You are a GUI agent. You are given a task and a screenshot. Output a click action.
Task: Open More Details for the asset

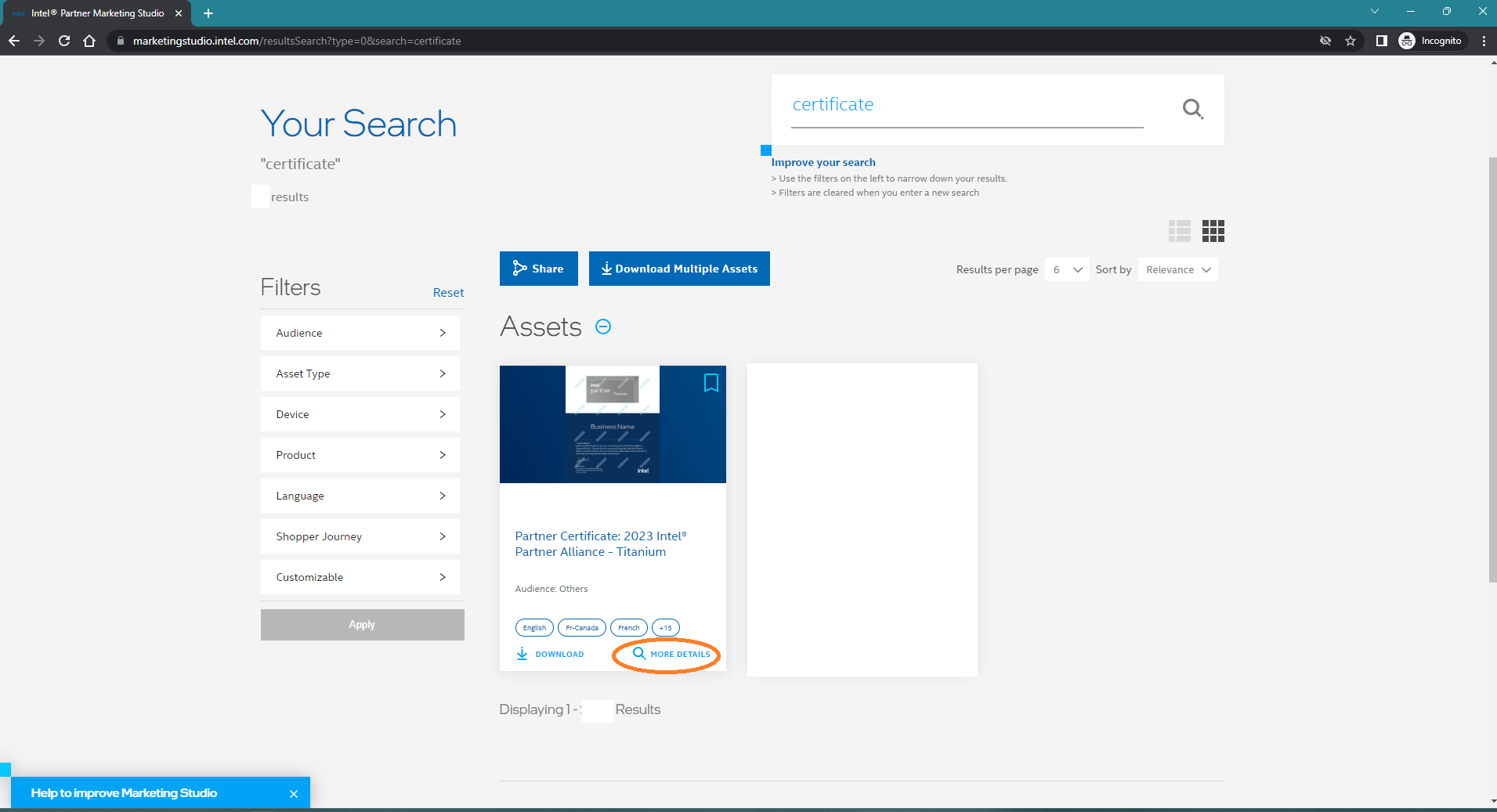click(x=671, y=654)
